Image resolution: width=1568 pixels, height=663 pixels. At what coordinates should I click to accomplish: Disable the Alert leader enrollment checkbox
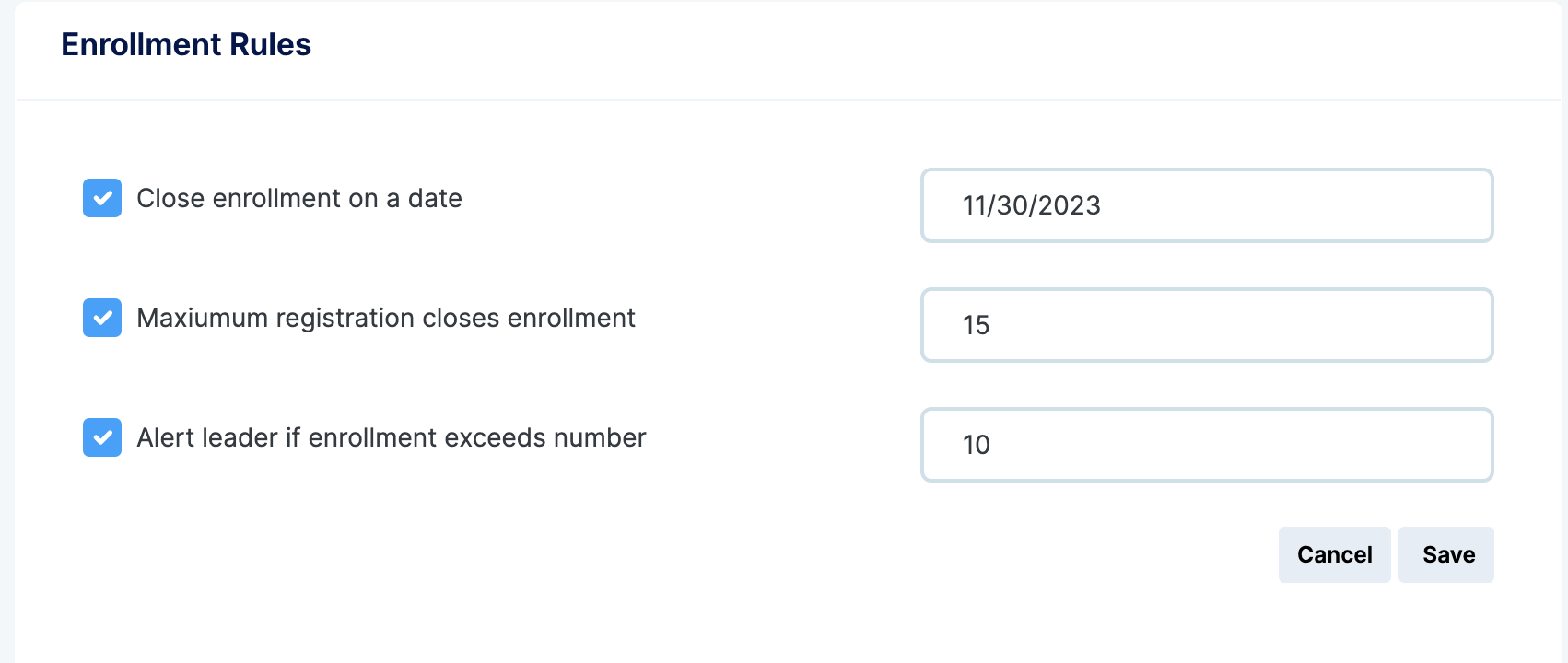102,437
